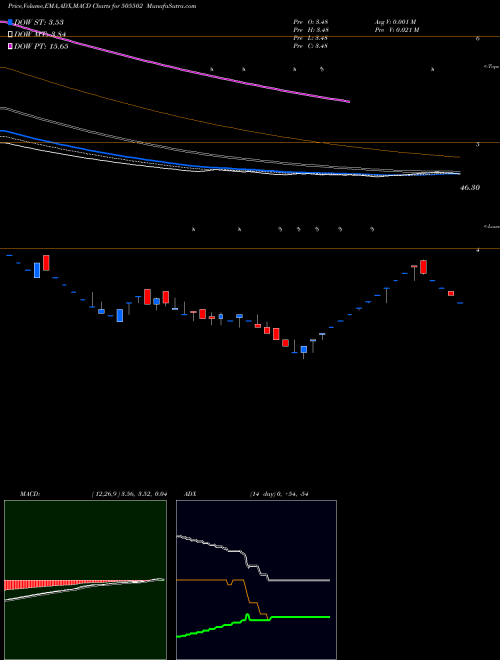The image size is (500, 660).
Task: Click the 46.30 value label near EMA lines
Action: point(469,188)
